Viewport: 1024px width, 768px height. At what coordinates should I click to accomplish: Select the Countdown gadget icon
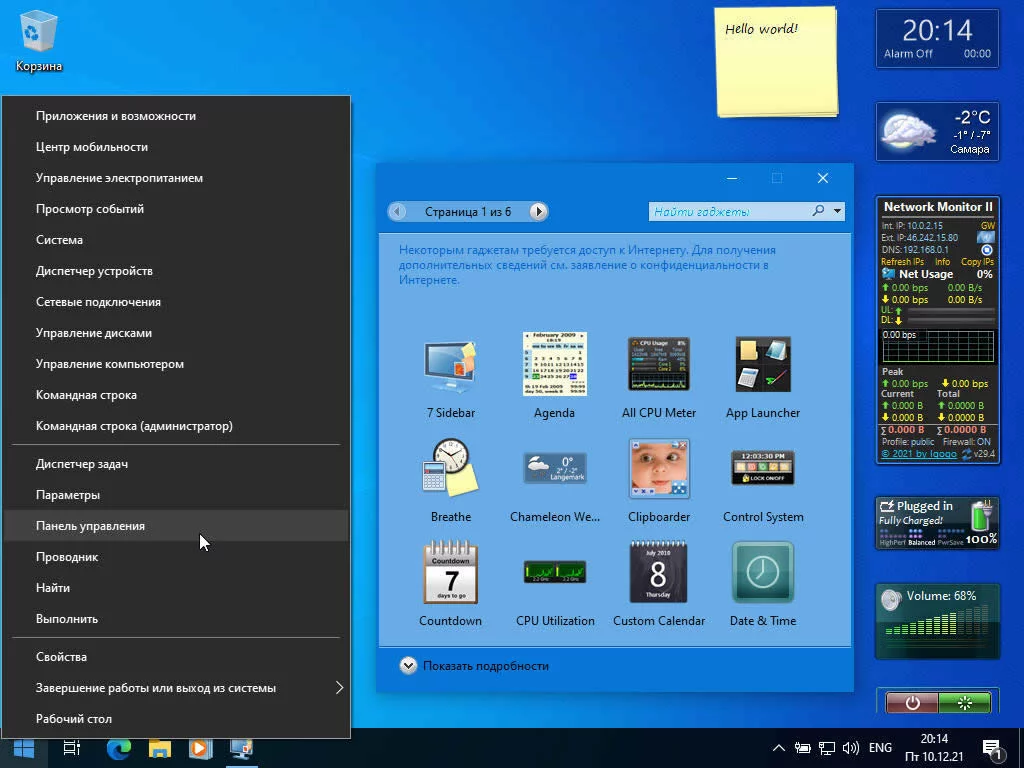click(x=450, y=573)
